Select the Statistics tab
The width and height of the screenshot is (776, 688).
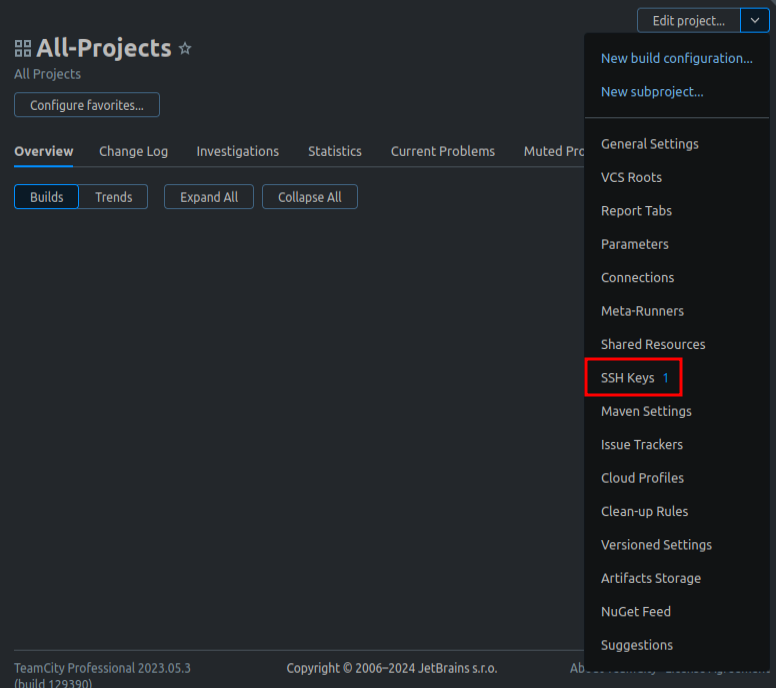coord(335,151)
